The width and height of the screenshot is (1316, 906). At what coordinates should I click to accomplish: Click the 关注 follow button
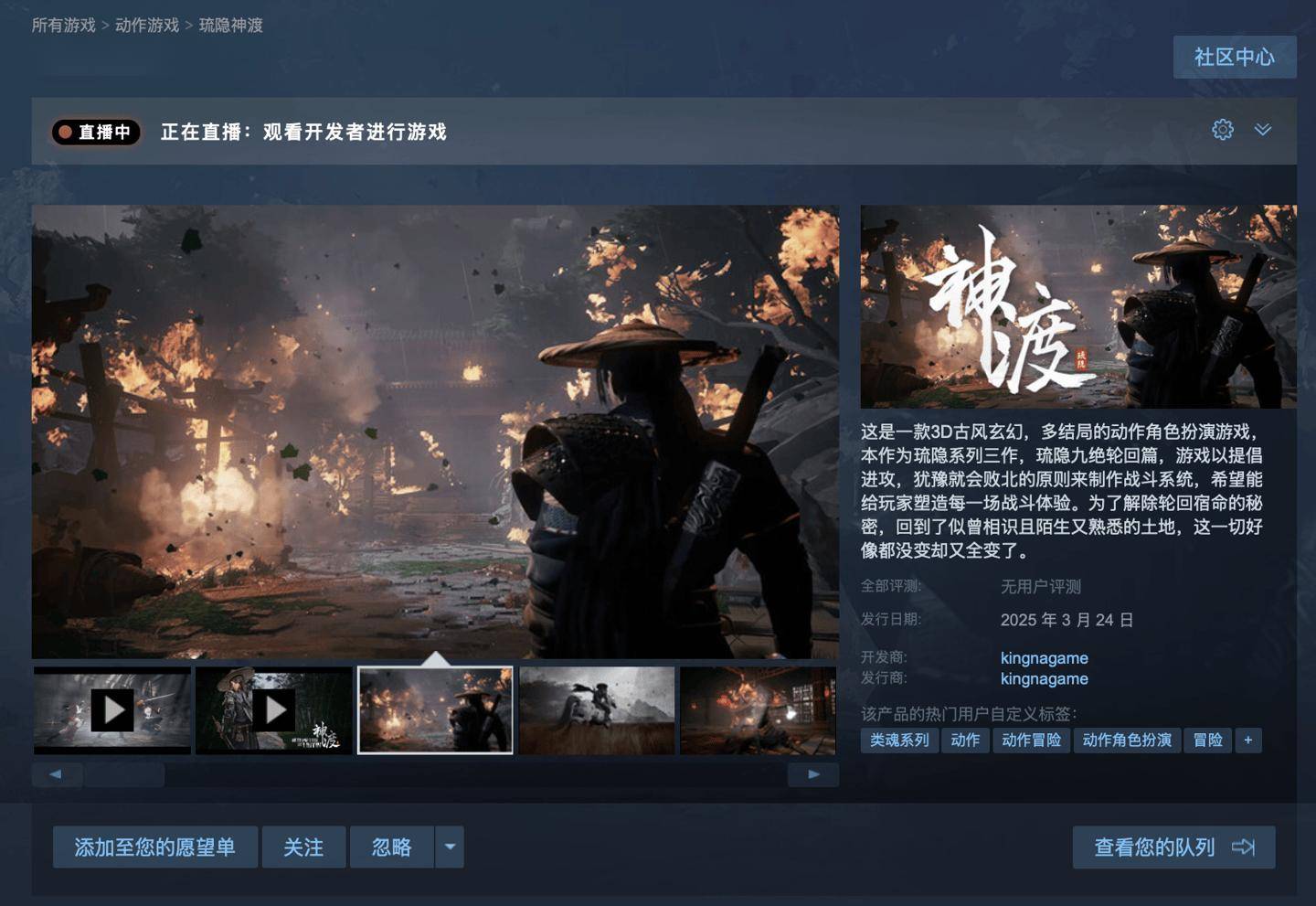click(303, 847)
